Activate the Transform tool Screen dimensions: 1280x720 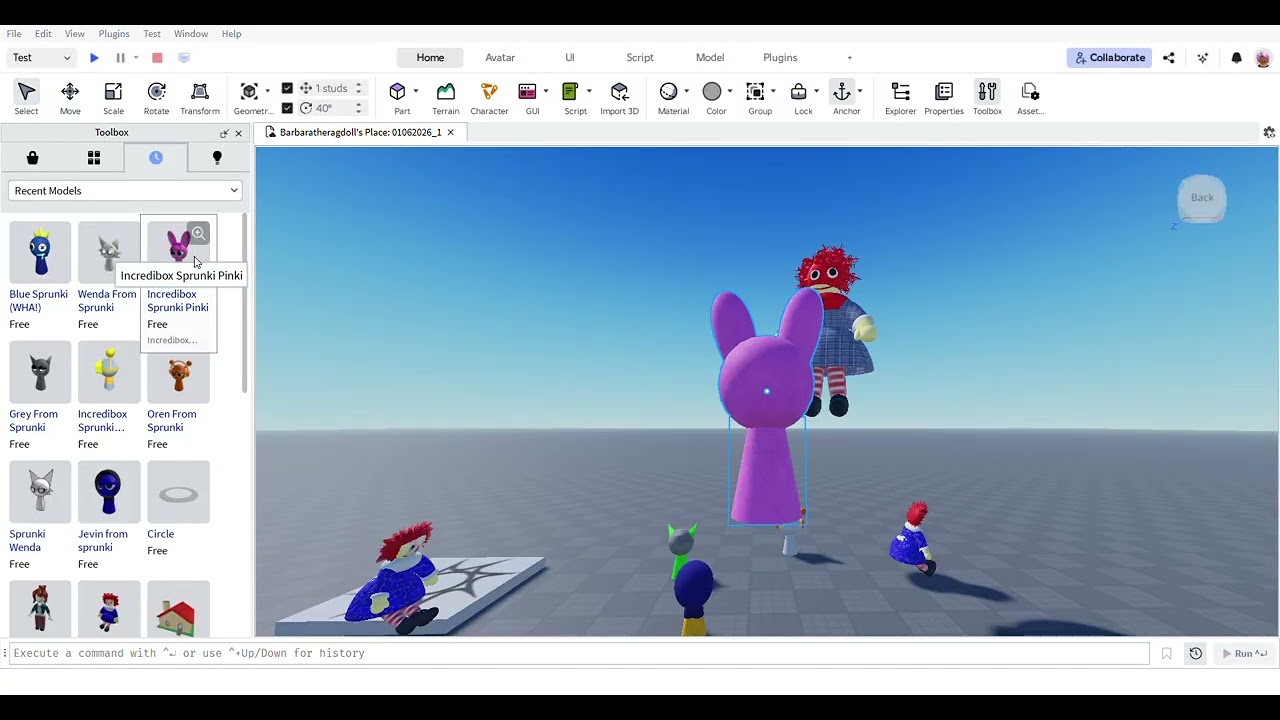[200, 98]
